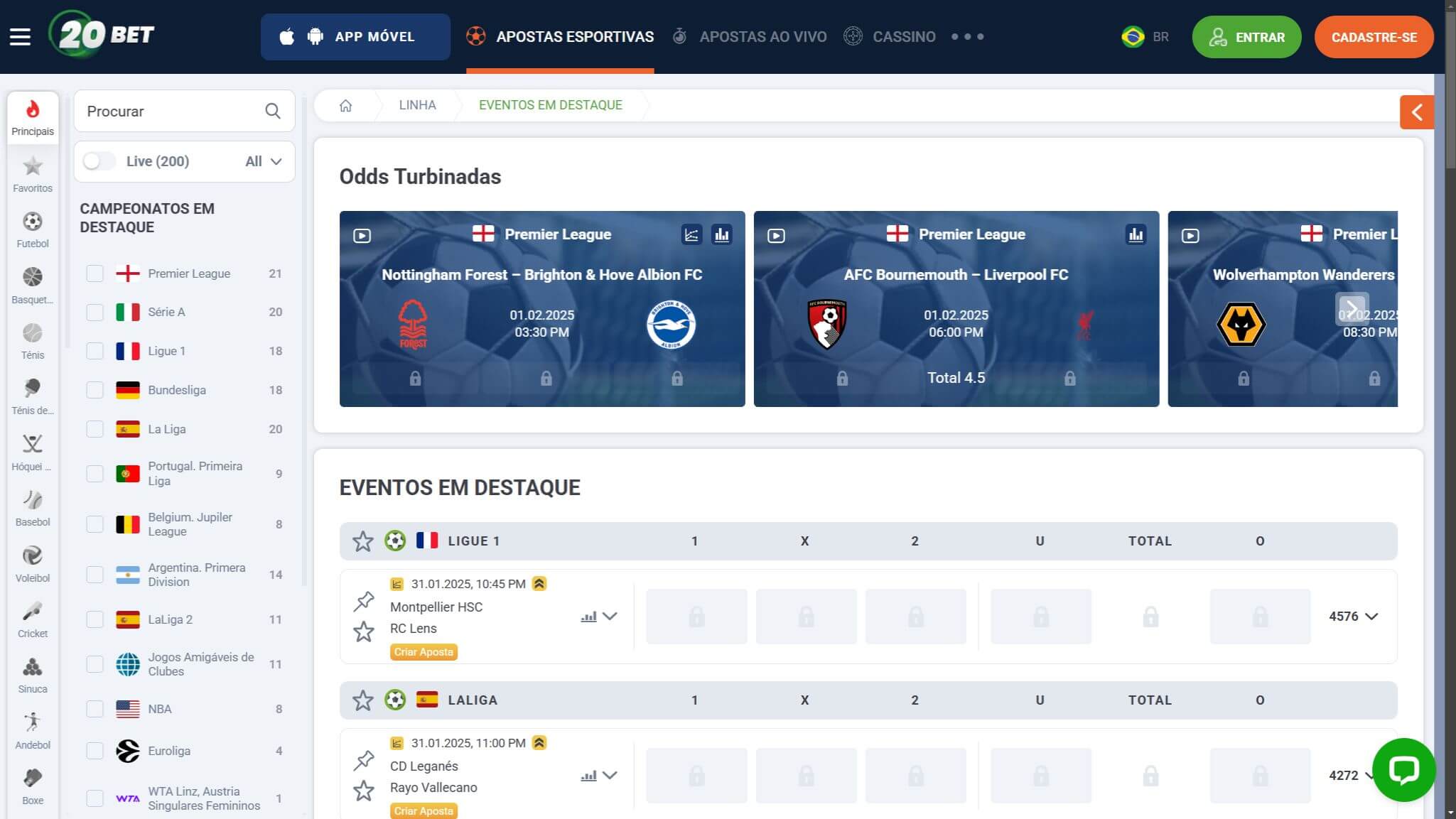The image size is (1456, 819).
Task: Open the All time filter dropdown
Action: 264,161
